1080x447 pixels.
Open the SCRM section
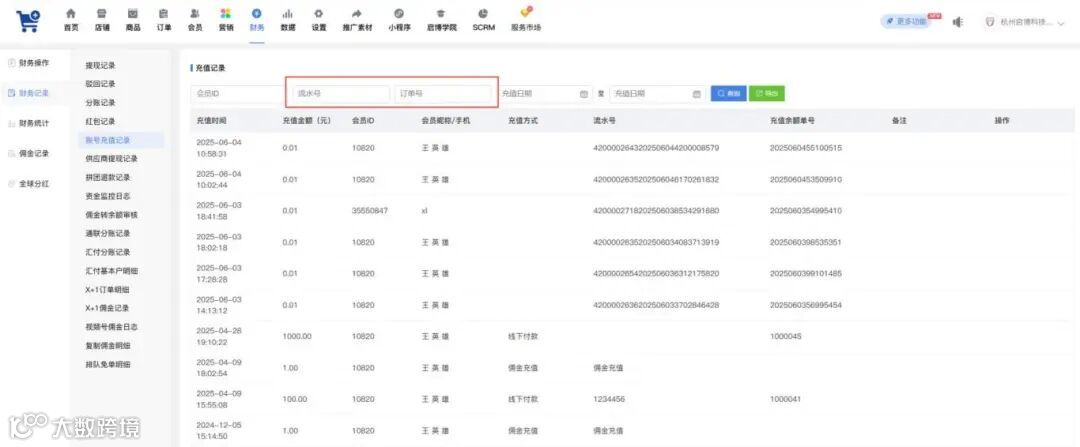point(484,20)
